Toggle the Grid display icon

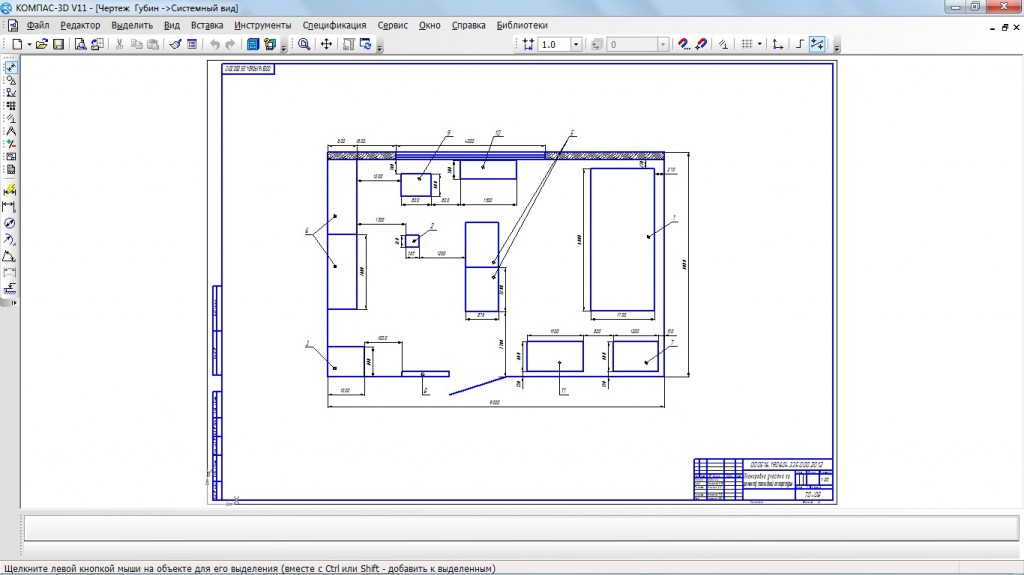pos(746,44)
